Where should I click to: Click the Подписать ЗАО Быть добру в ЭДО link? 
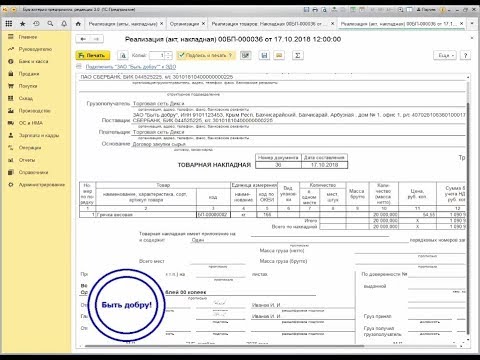tap(131, 67)
